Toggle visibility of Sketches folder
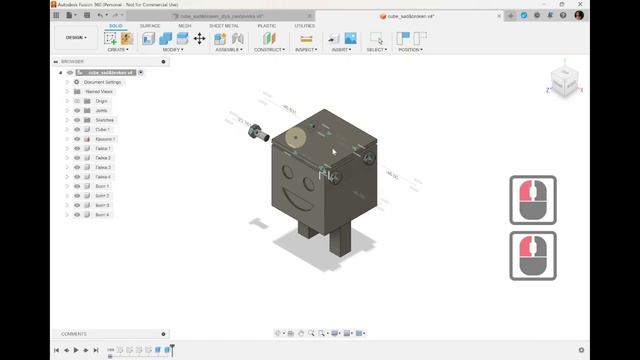 pos(77,120)
